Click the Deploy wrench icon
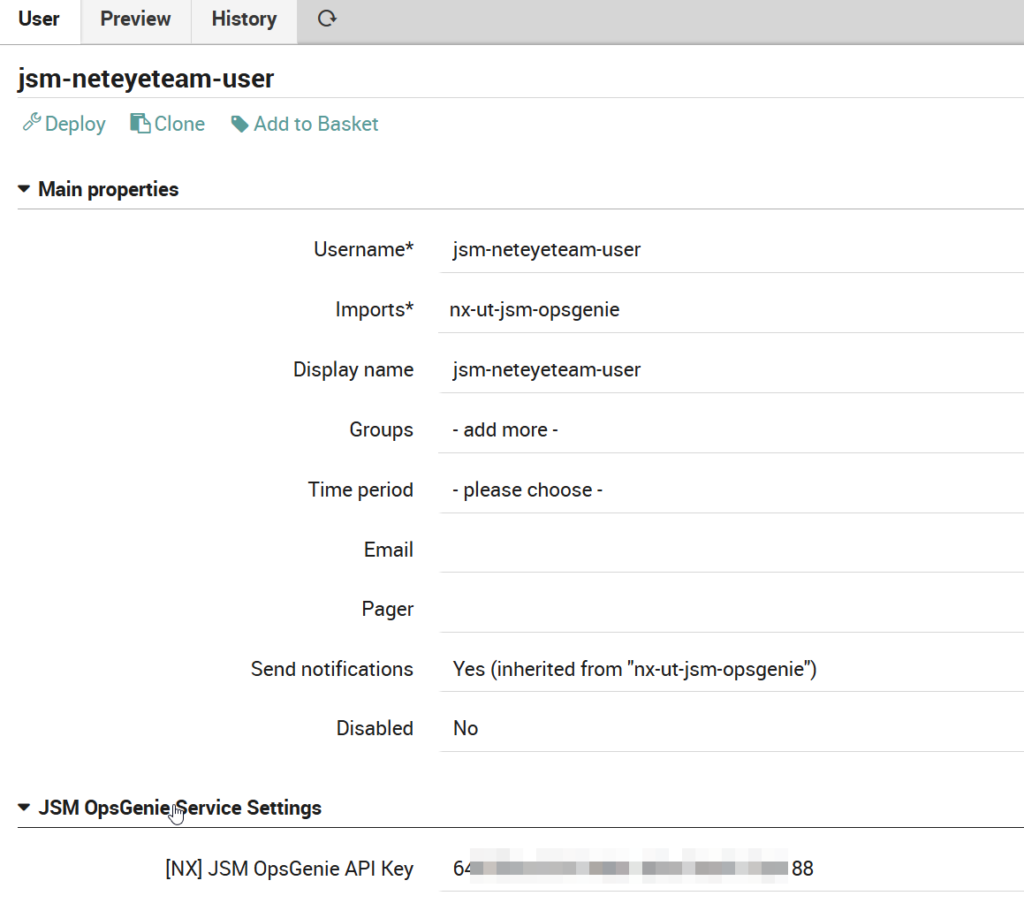Screen dimensions: 1024x911 [x=31, y=122]
